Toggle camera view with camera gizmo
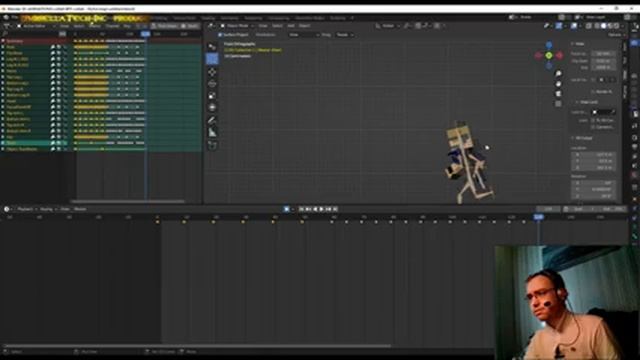Screen dimensions: 640x360 point(558,93)
